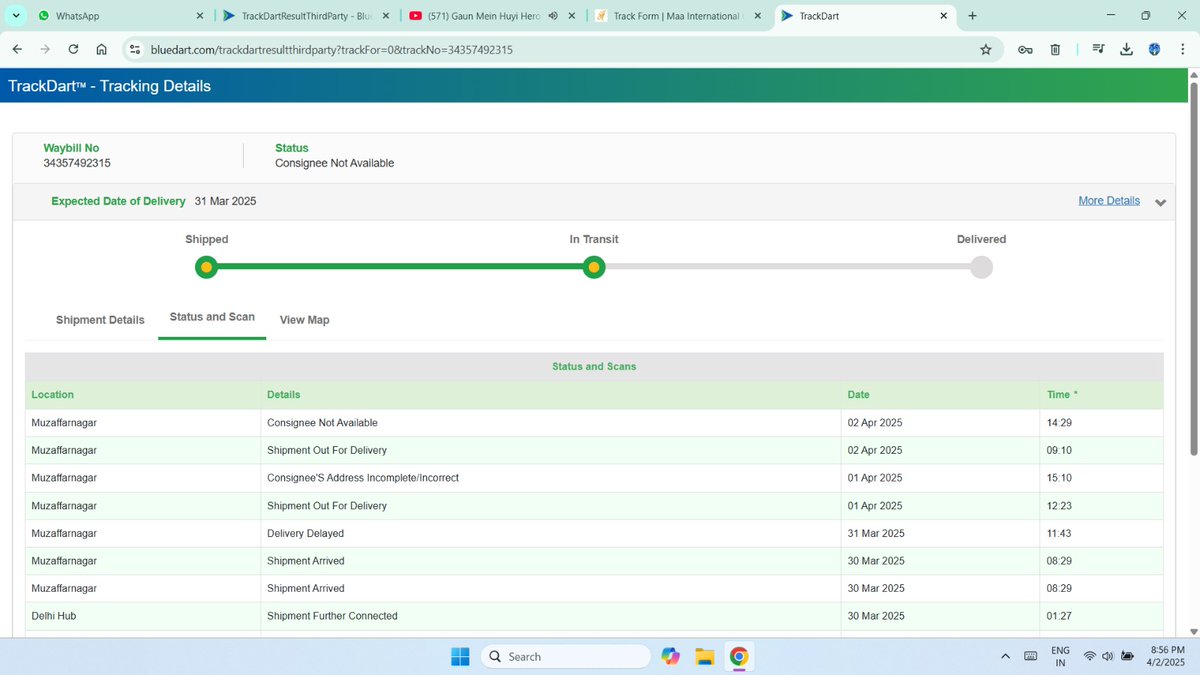Expand the More Details chevron

pos(1160,202)
